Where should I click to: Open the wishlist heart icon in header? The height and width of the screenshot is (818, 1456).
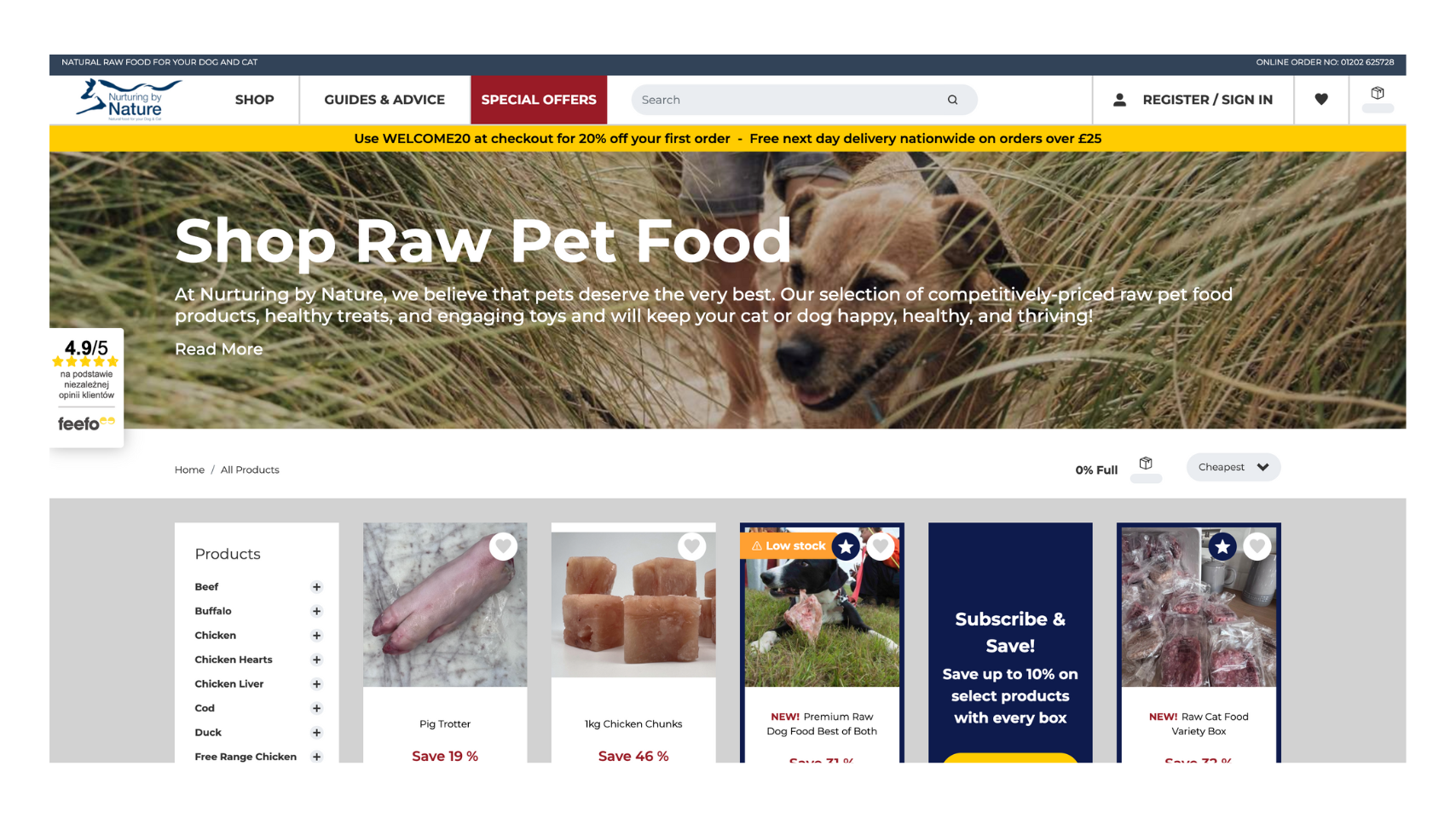click(x=1321, y=100)
